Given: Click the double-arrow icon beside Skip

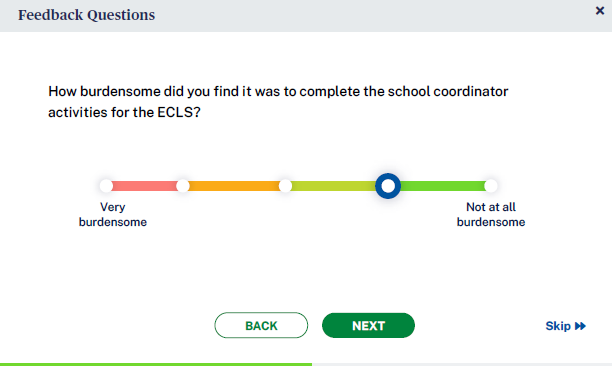Looking at the screenshot, I should (x=580, y=326).
